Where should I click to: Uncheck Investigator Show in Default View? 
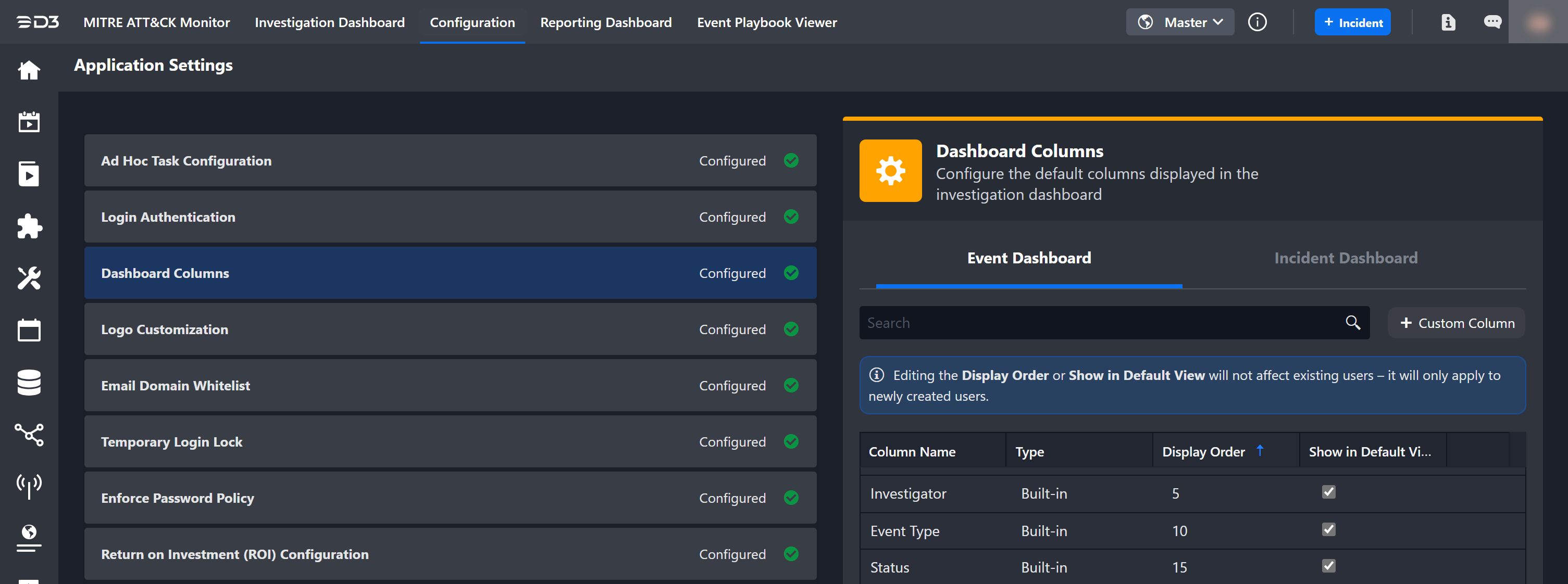click(x=1328, y=492)
